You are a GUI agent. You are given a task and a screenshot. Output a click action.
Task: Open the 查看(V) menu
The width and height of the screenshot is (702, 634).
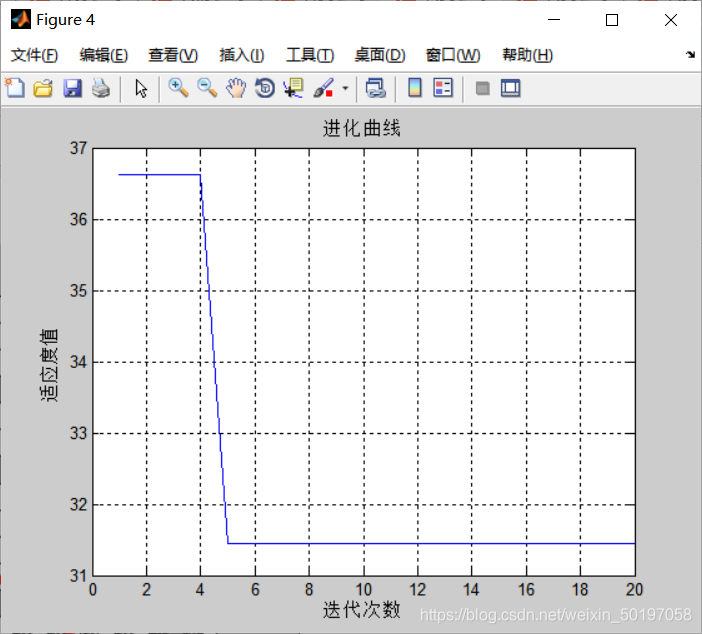[x=173, y=55]
